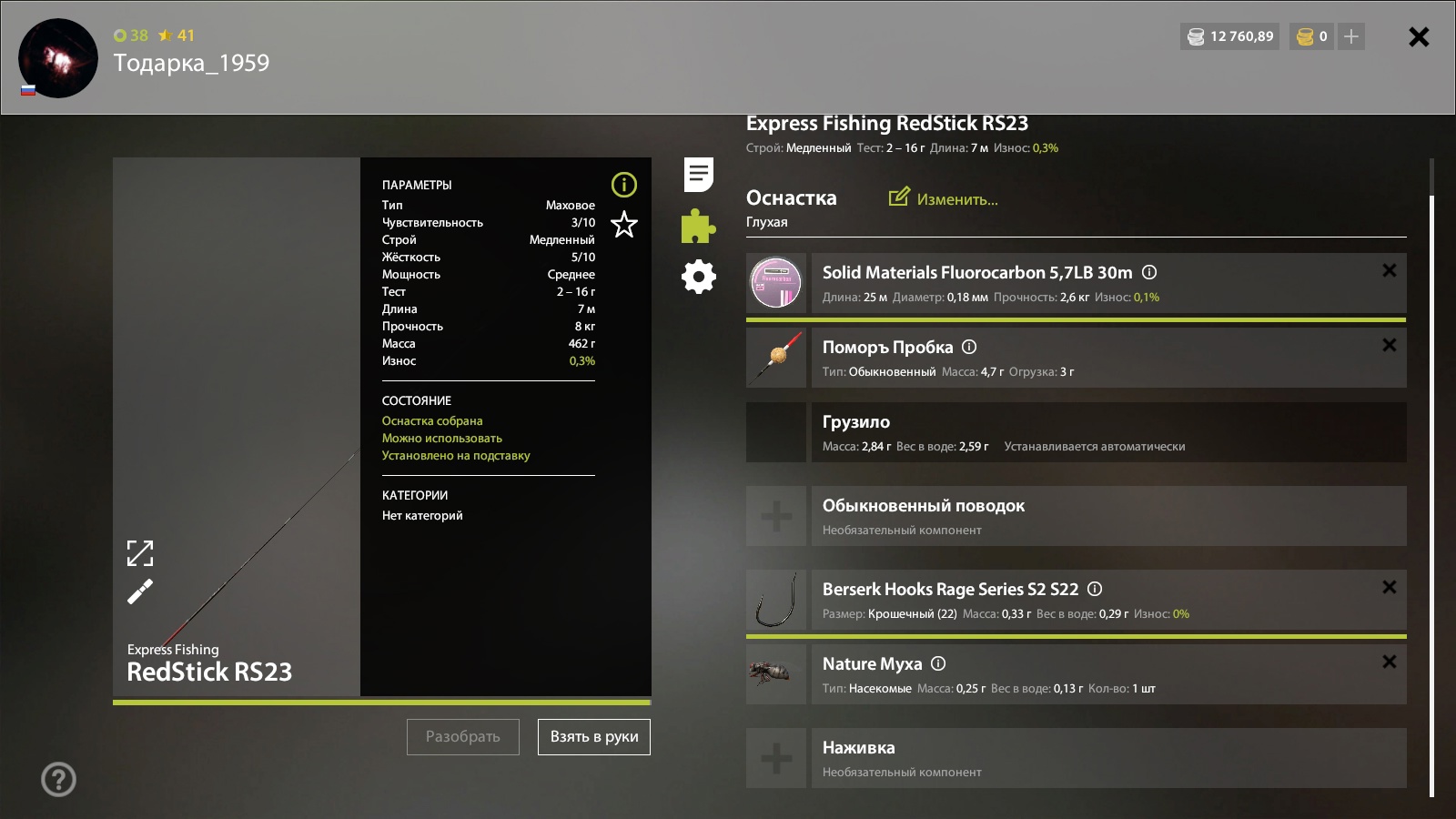This screenshot has height=819, width=1456.
Task: Open the rig puzzle piece tab
Action: [x=698, y=226]
